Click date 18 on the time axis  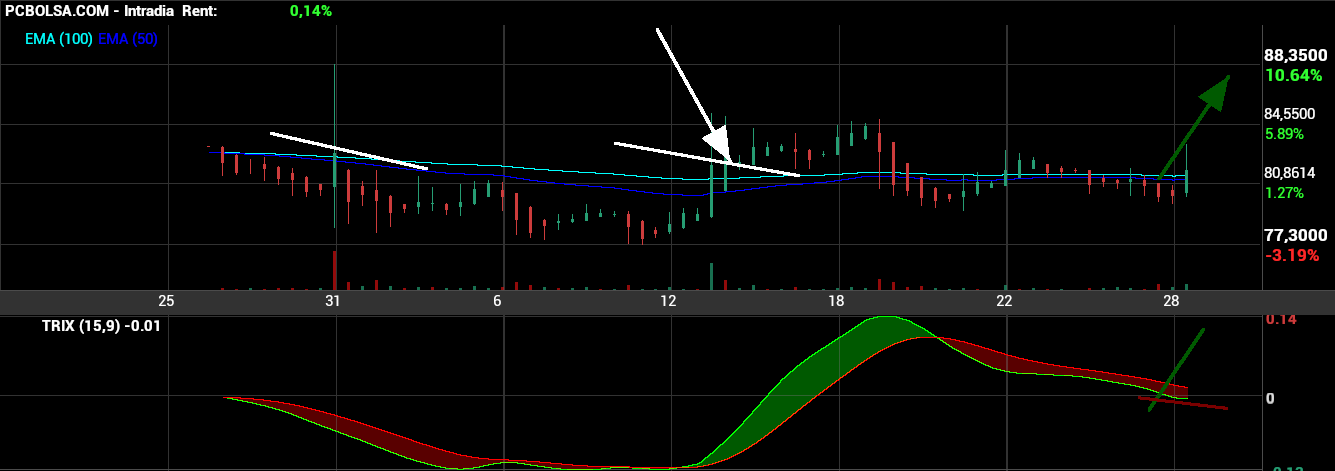click(836, 301)
